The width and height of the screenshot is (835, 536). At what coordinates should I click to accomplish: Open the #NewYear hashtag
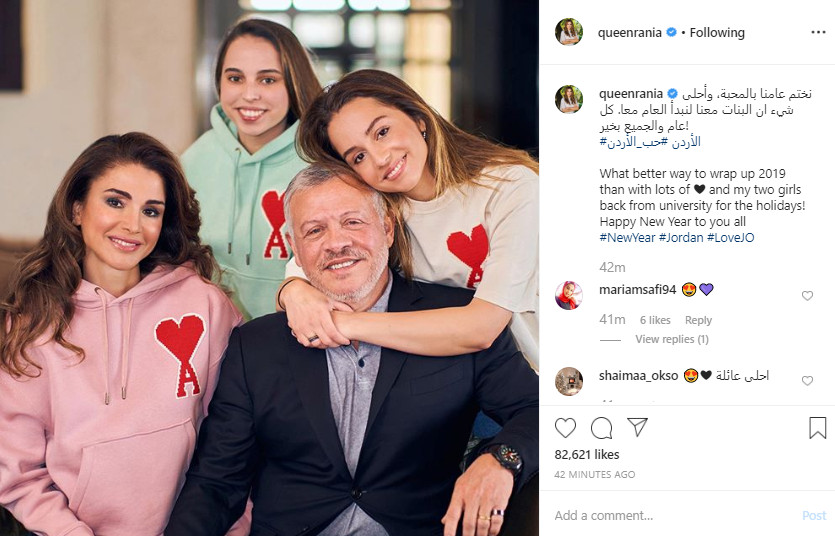click(627, 237)
